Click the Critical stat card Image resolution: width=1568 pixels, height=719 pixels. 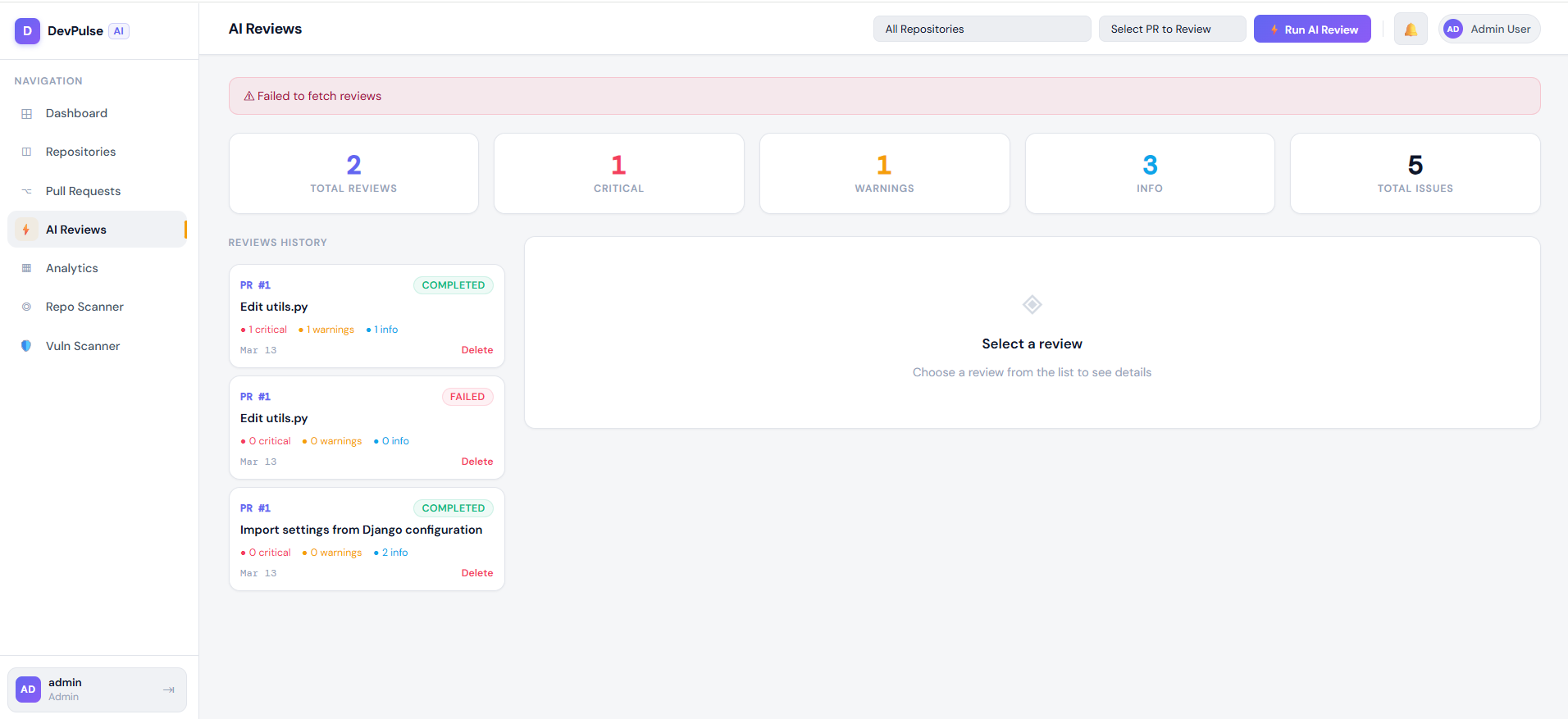[619, 174]
